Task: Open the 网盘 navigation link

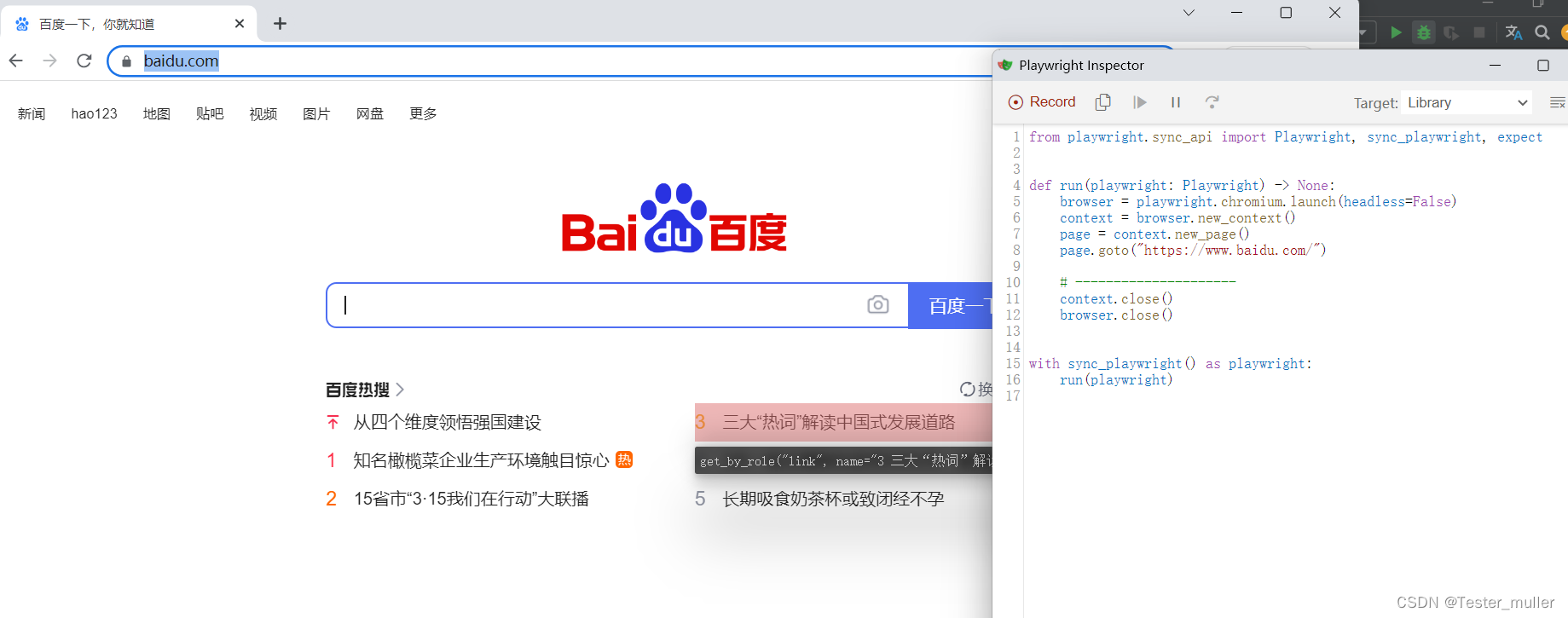Action: point(370,114)
